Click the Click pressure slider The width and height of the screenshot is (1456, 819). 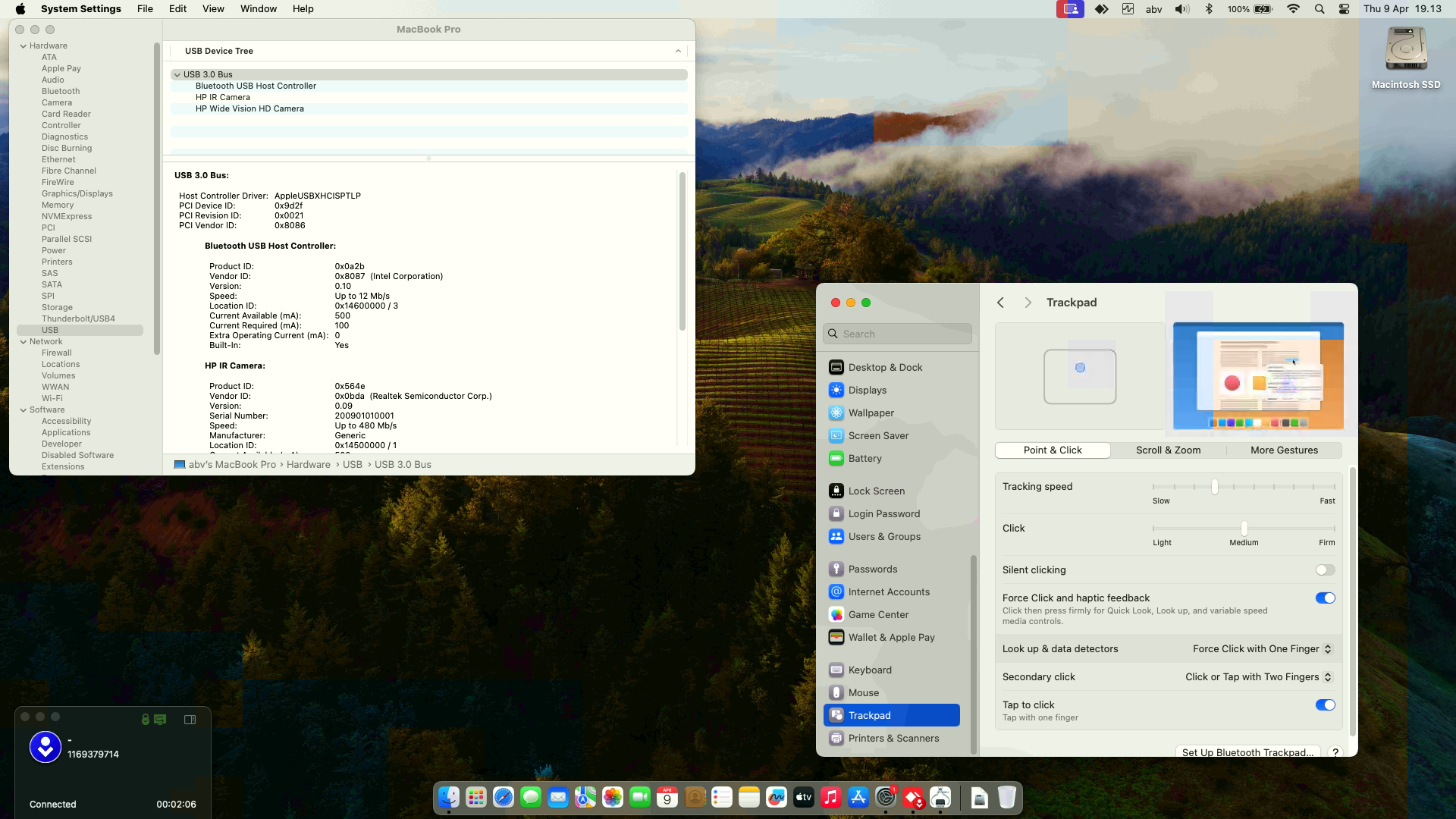[1244, 529]
